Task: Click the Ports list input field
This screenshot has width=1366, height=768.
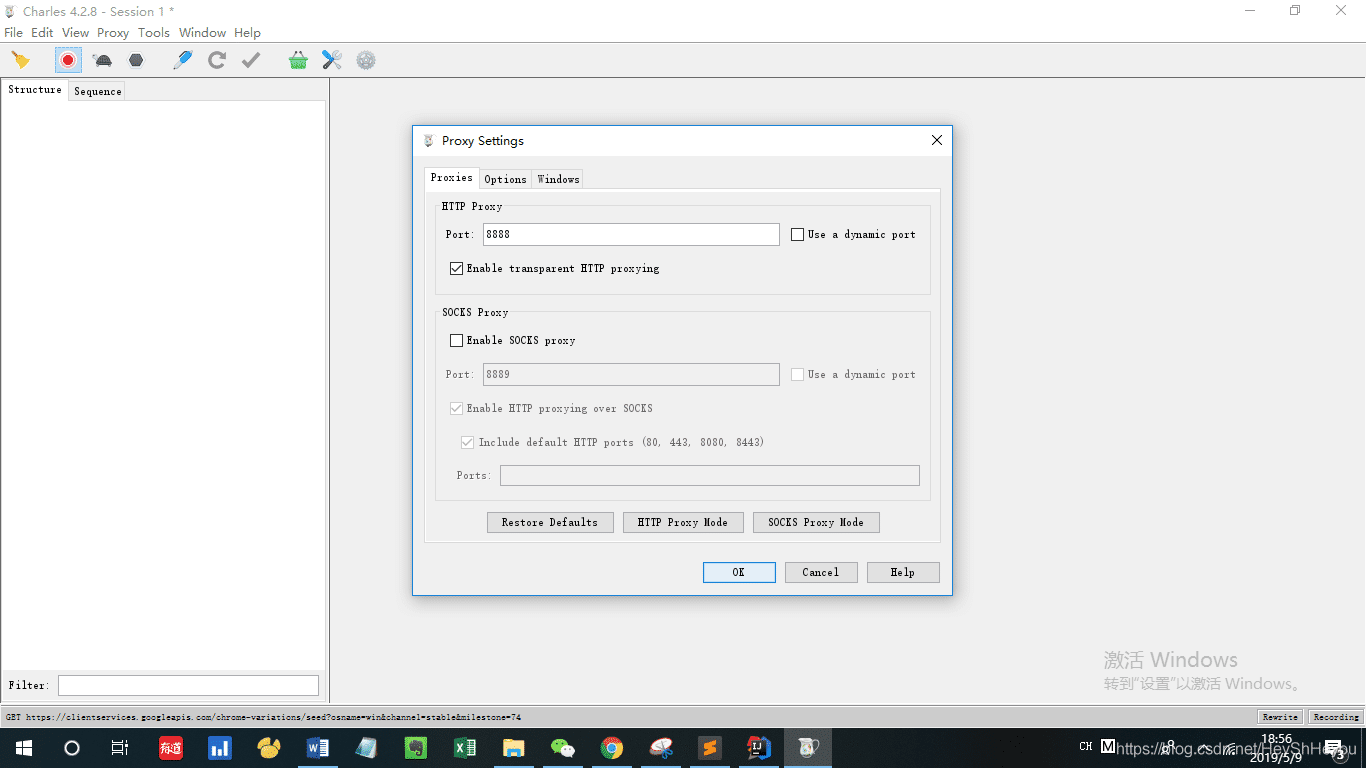Action: [x=710, y=476]
